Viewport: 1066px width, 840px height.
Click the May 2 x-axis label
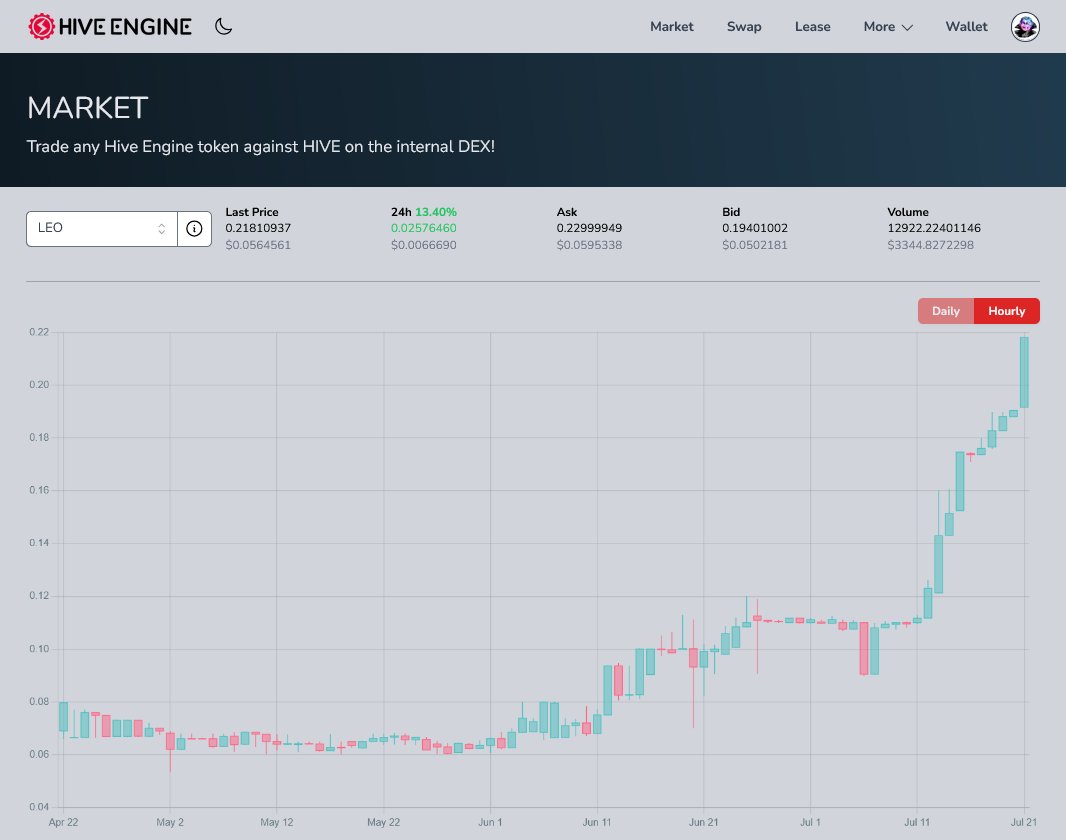pos(170,822)
